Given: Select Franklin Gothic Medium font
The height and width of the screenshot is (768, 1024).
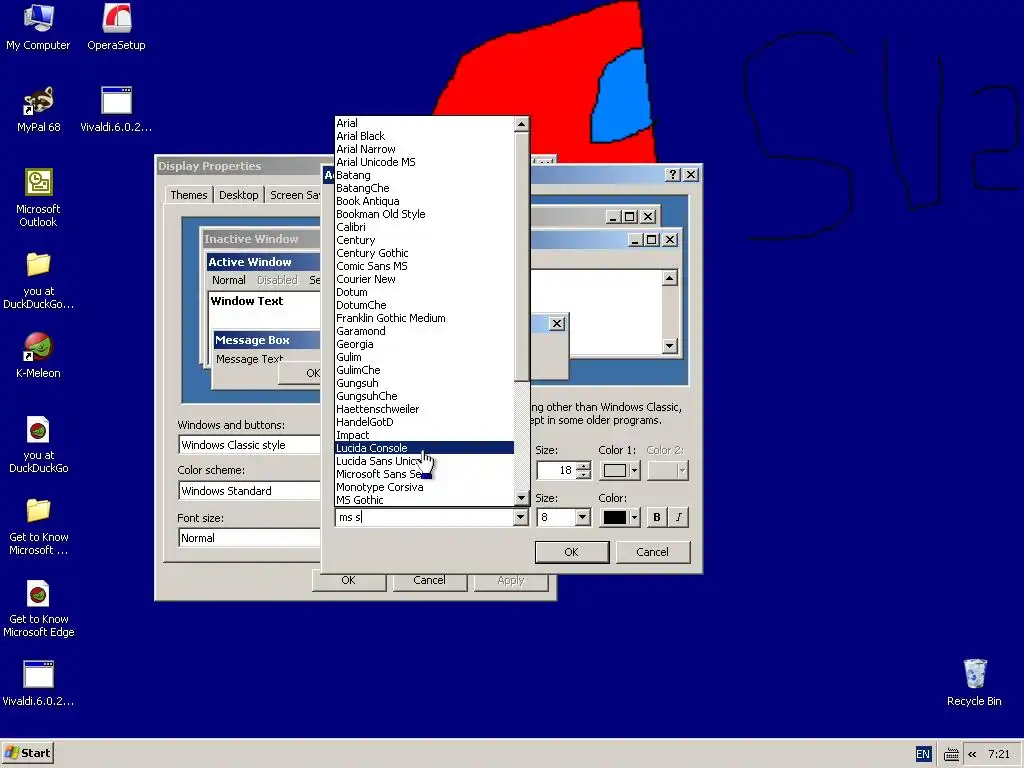Looking at the screenshot, I should 424,318.
